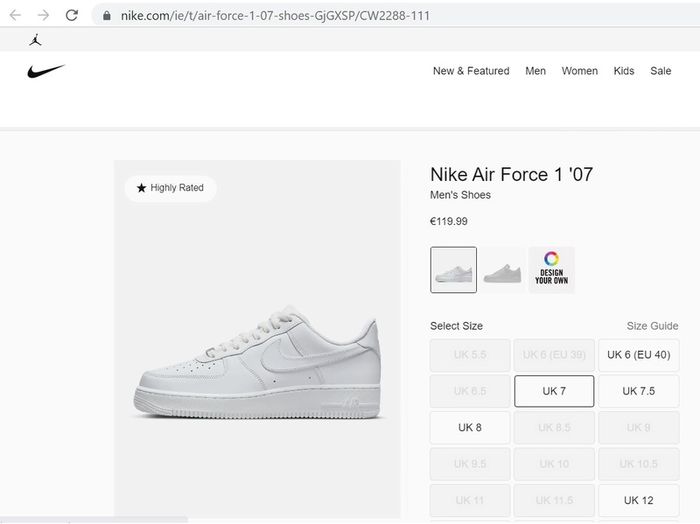Click the padlock site security icon
The width and height of the screenshot is (700, 524).
pyautogui.click(x=107, y=16)
